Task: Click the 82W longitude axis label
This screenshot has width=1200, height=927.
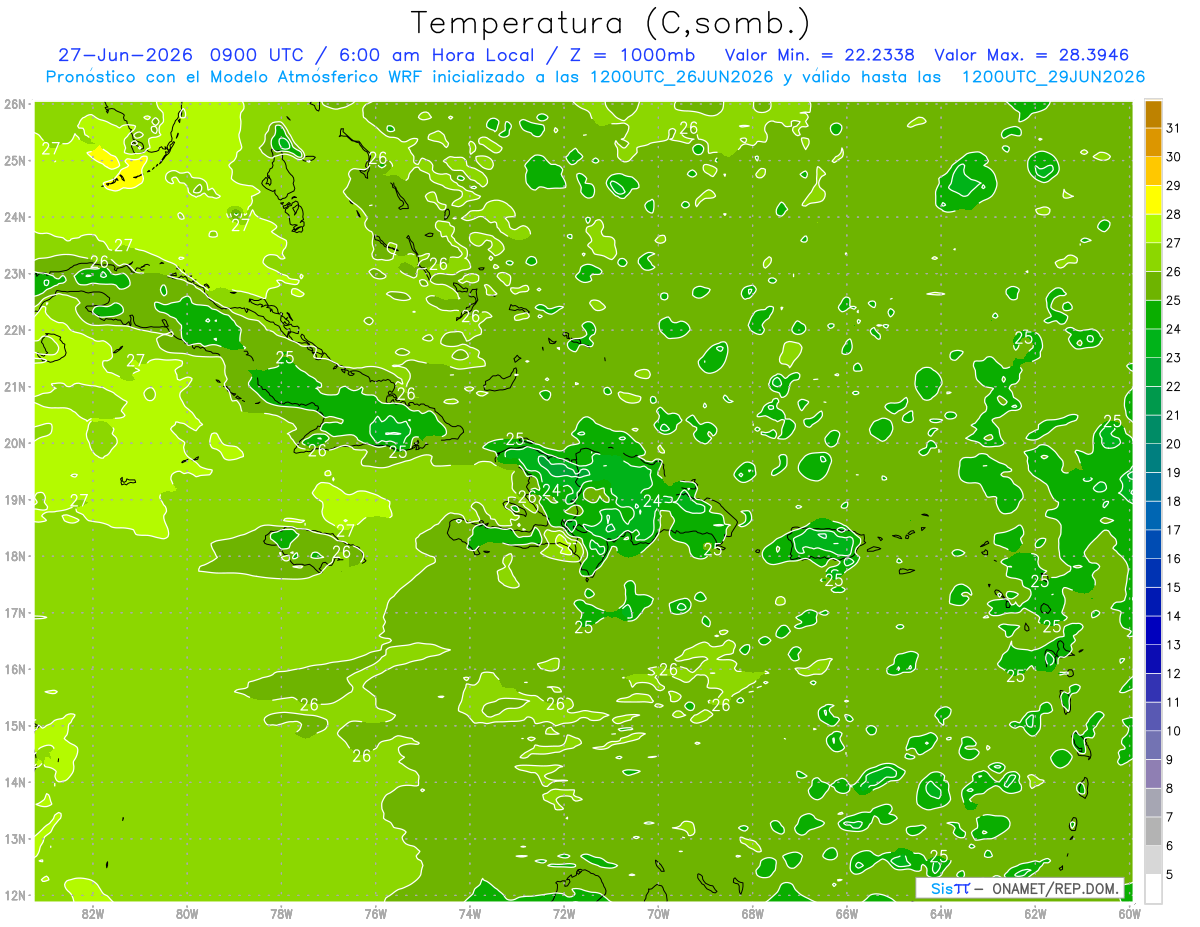Action: 93,913
